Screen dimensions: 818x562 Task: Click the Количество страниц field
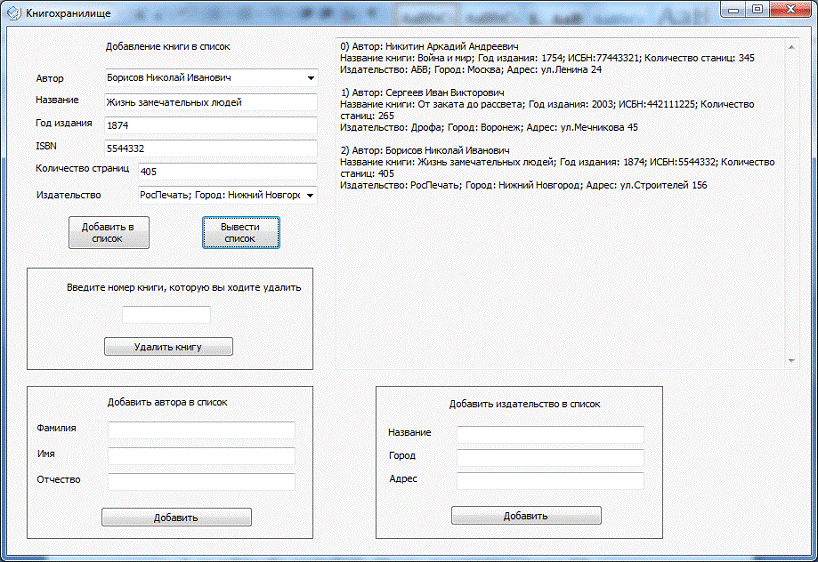coord(227,171)
